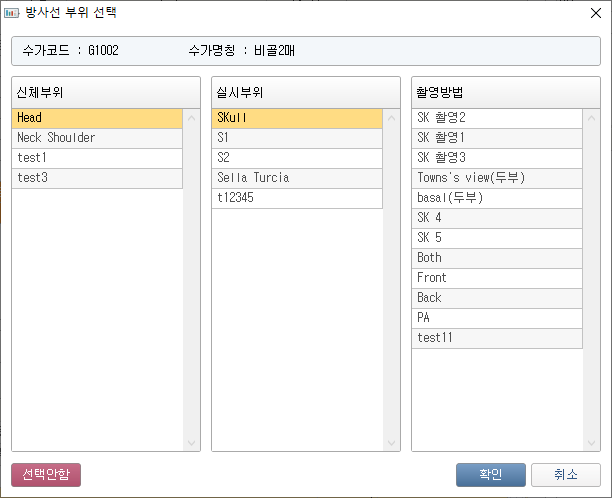
Task: Choose test3 in 신체부위 list
Action: point(97,178)
